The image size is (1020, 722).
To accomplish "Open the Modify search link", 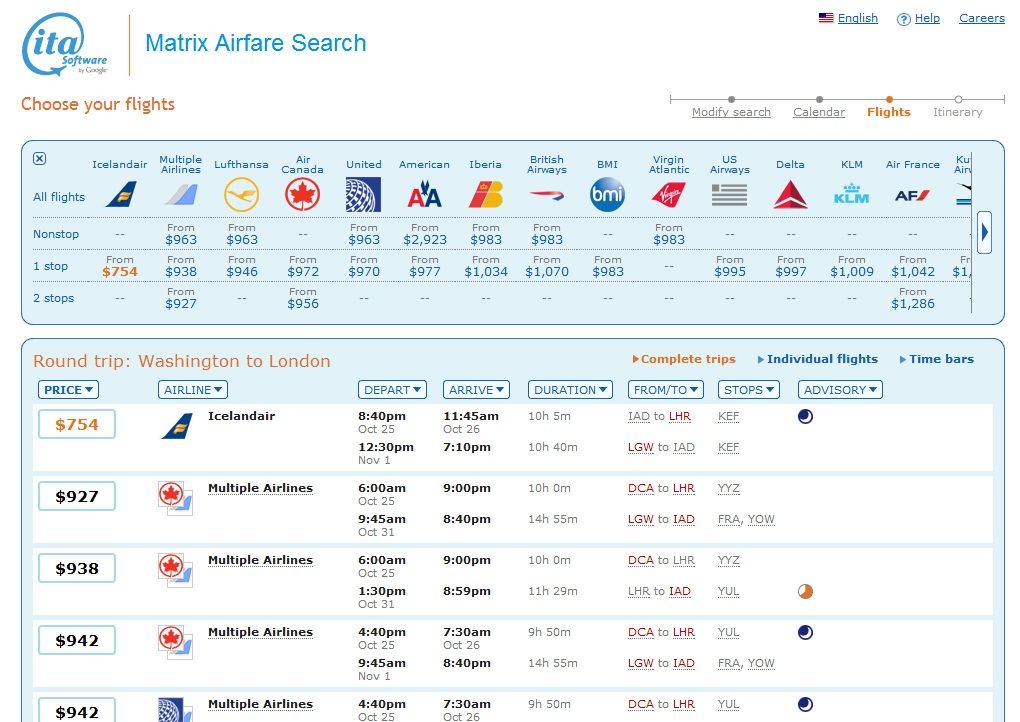I will 731,112.
